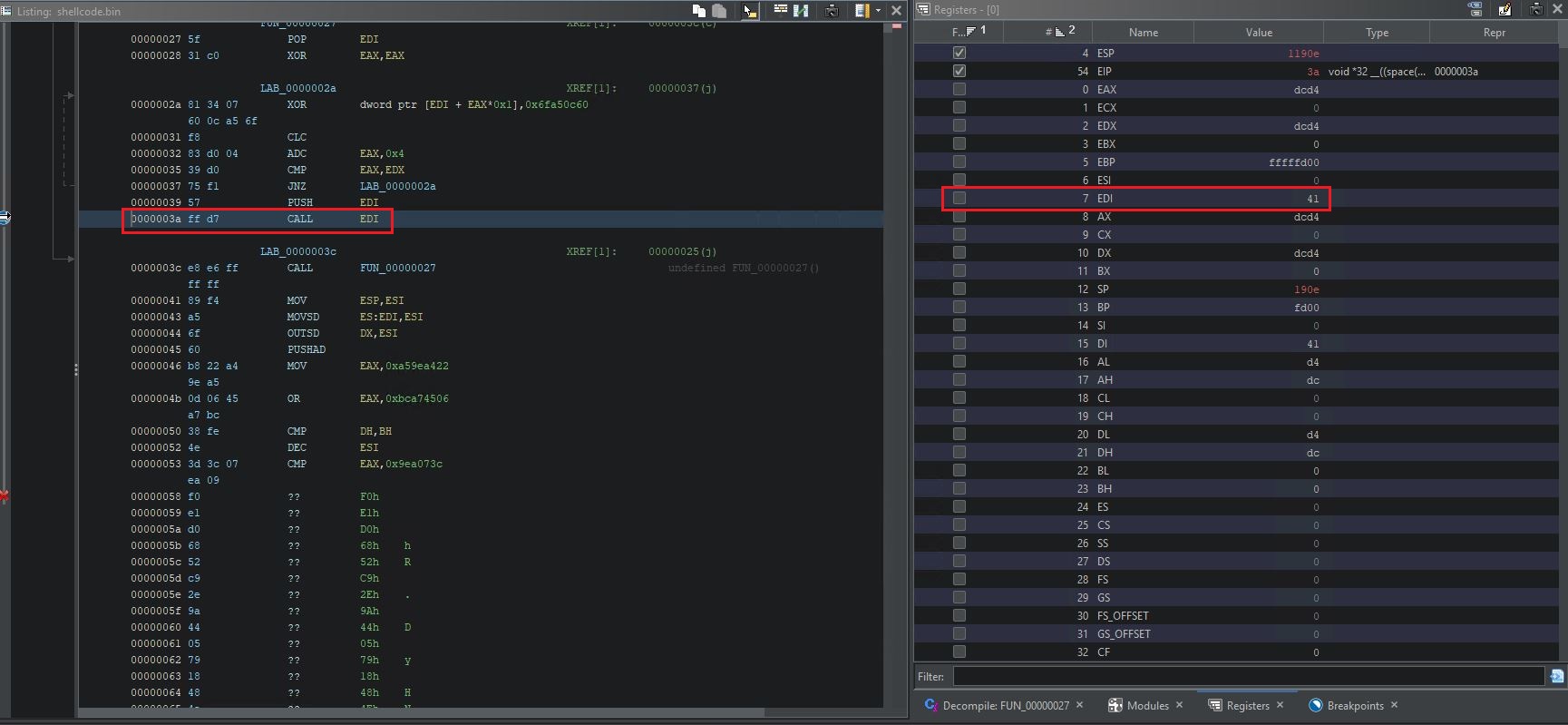
Task: Open the Breakpoints tab
Action: [x=1355, y=705]
